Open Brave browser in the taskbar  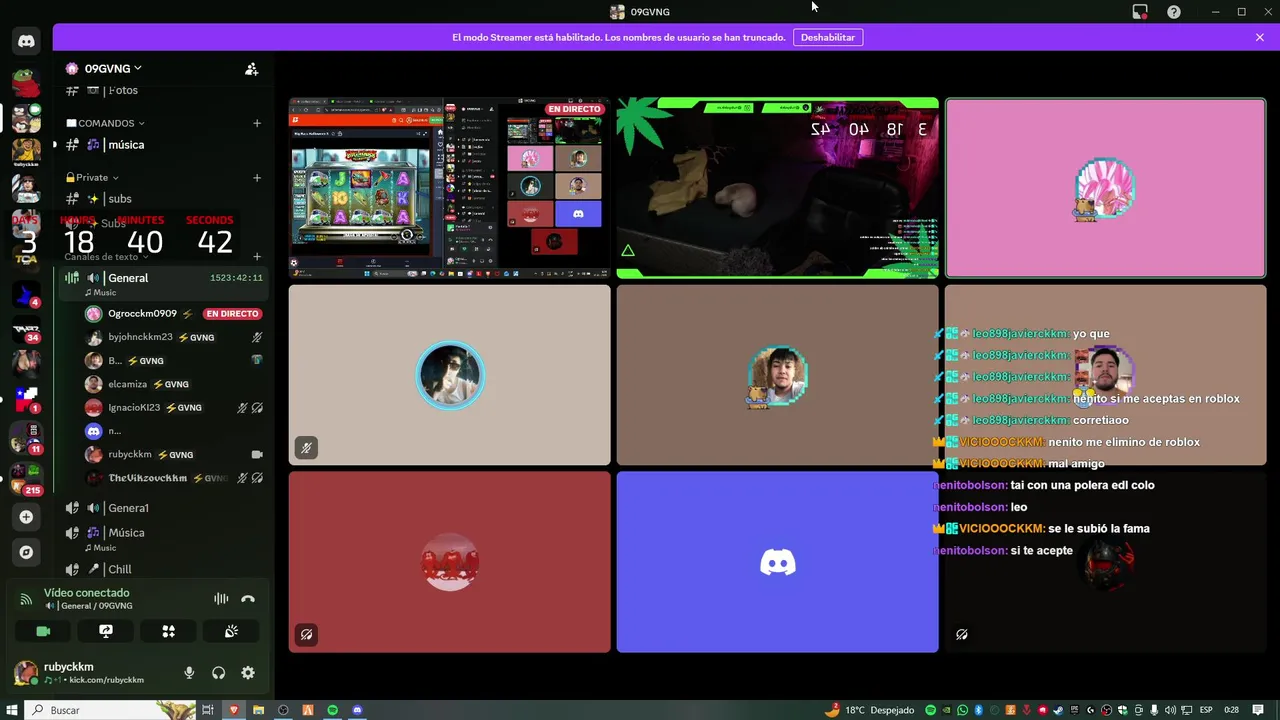click(234, 710)
